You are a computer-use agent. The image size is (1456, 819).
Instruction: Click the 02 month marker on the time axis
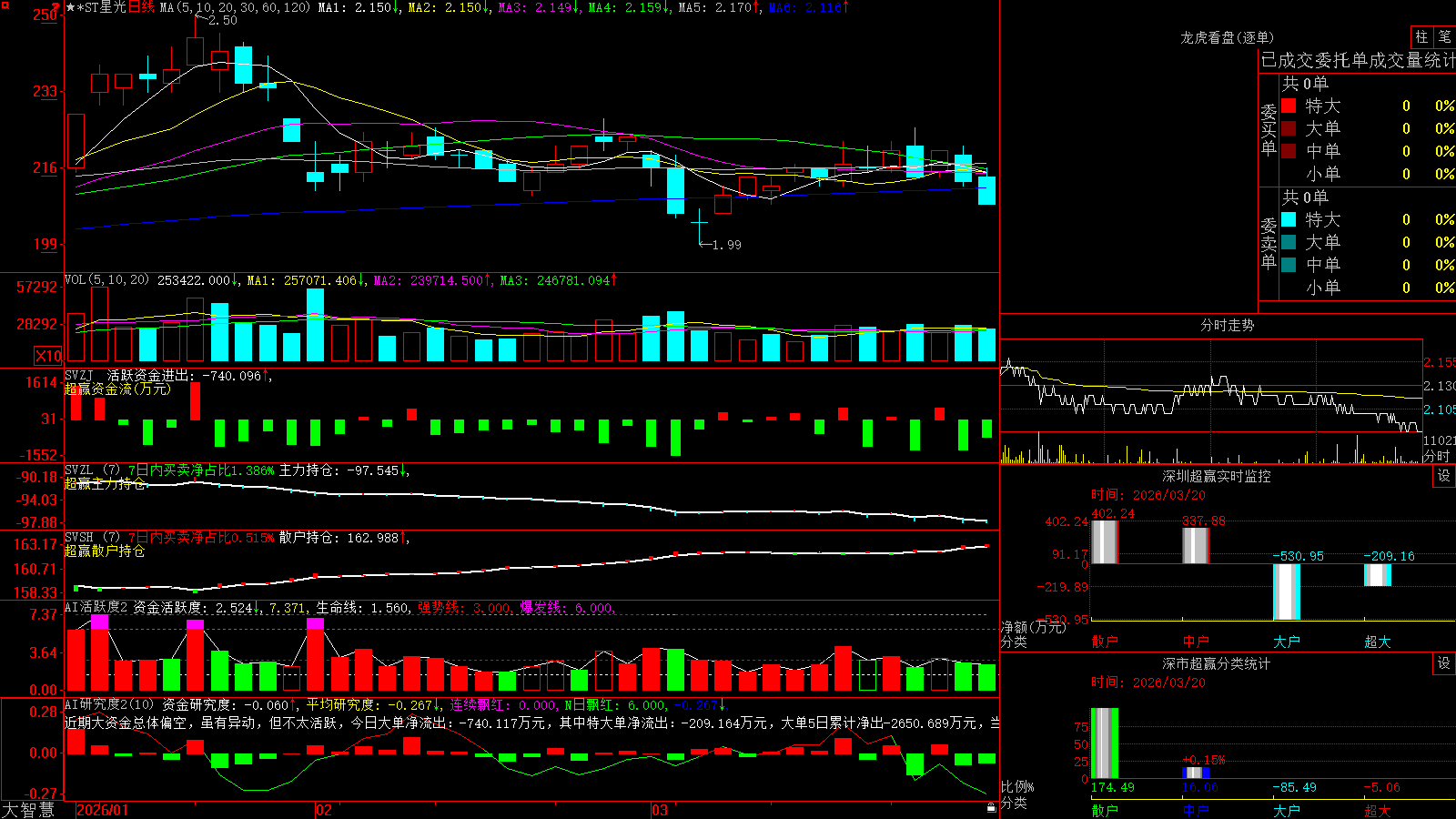click(x=324, y=810)
